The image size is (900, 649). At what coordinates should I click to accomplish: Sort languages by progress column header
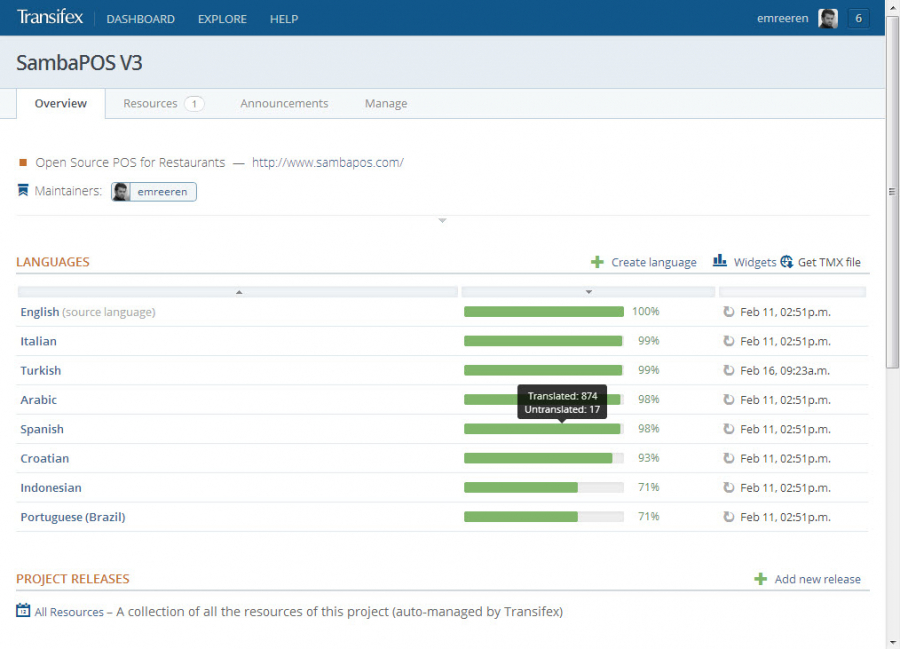pyautogui.click(x=588, y=292)
